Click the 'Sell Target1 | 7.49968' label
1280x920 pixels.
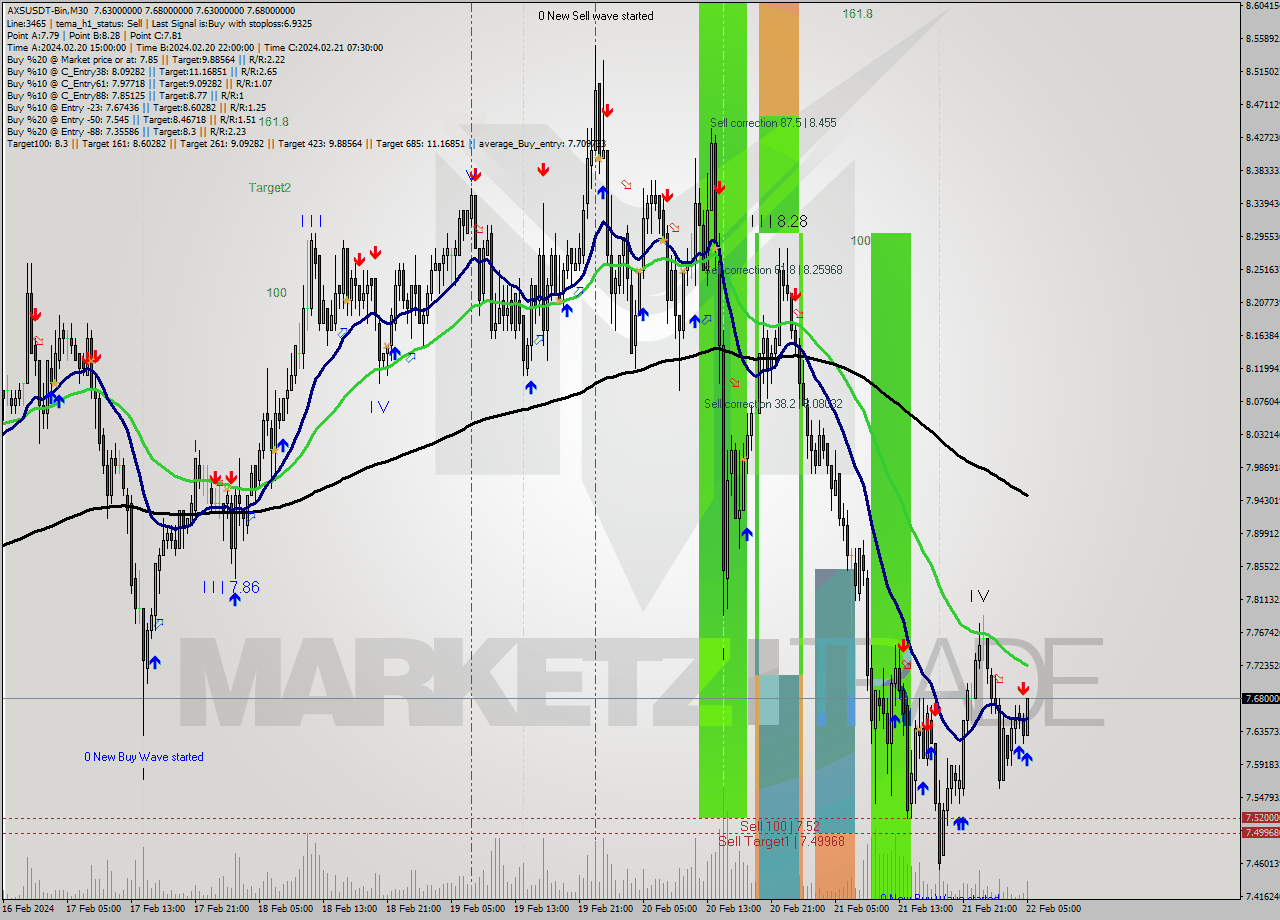(781, 841)
